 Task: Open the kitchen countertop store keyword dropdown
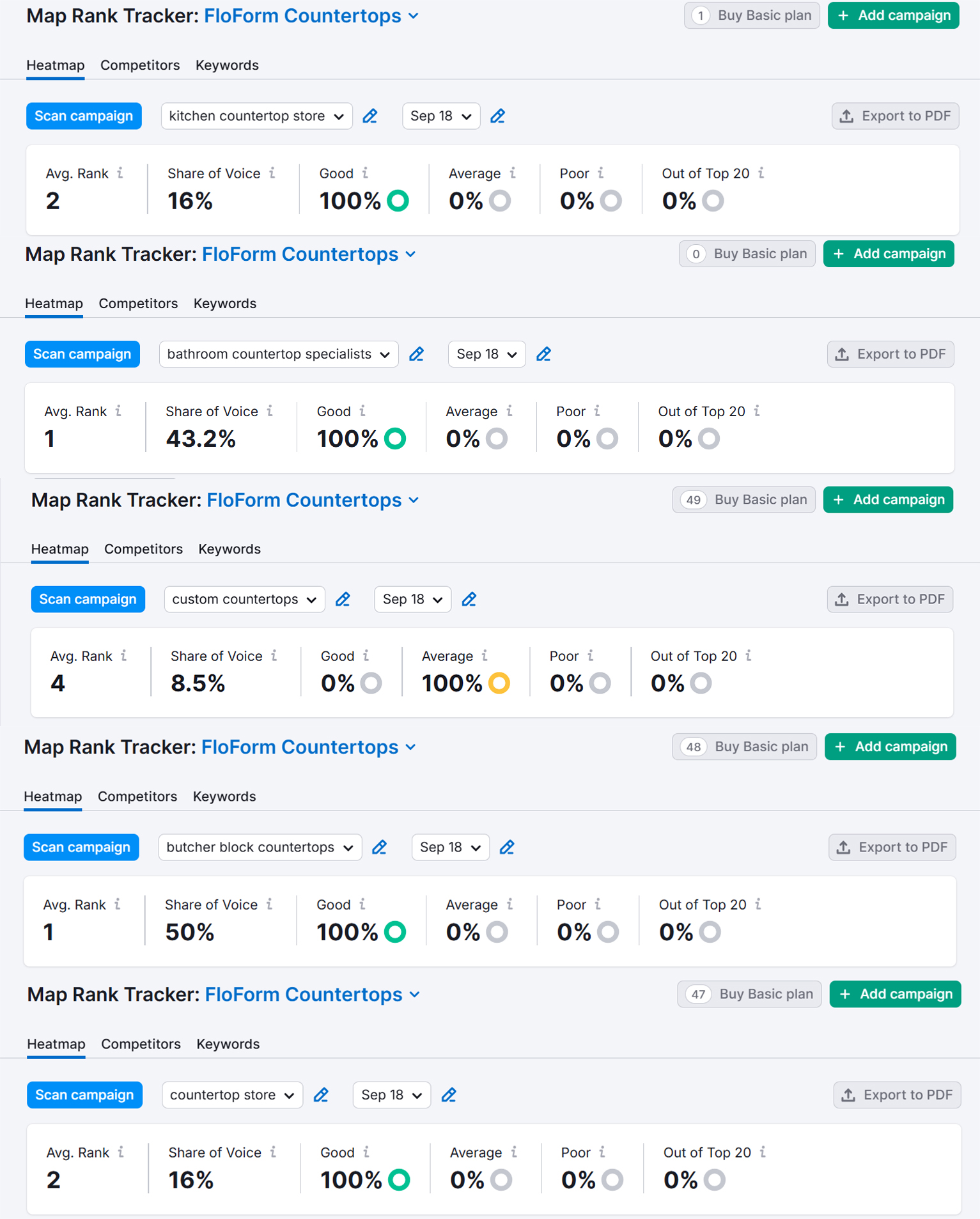256,116
